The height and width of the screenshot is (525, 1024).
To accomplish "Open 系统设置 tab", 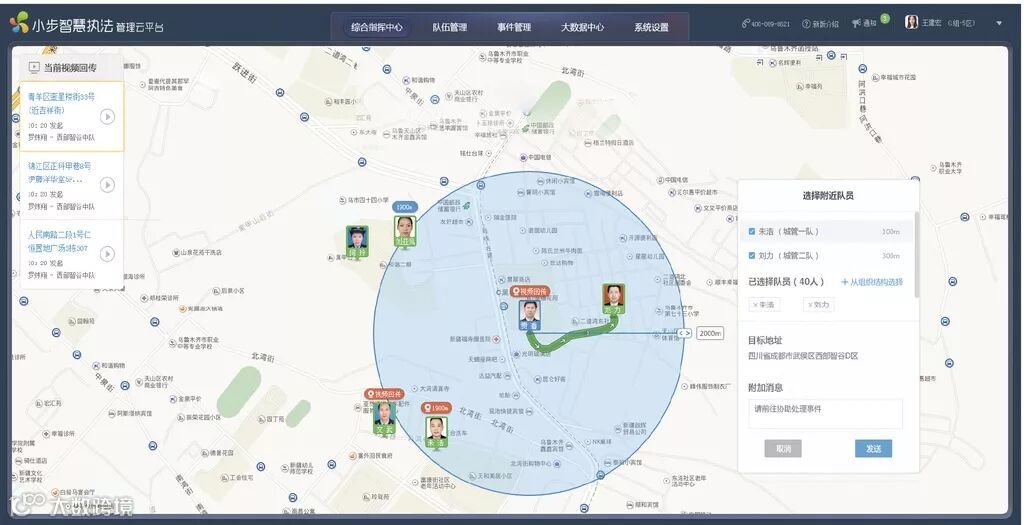I will [x=651, y=27].
